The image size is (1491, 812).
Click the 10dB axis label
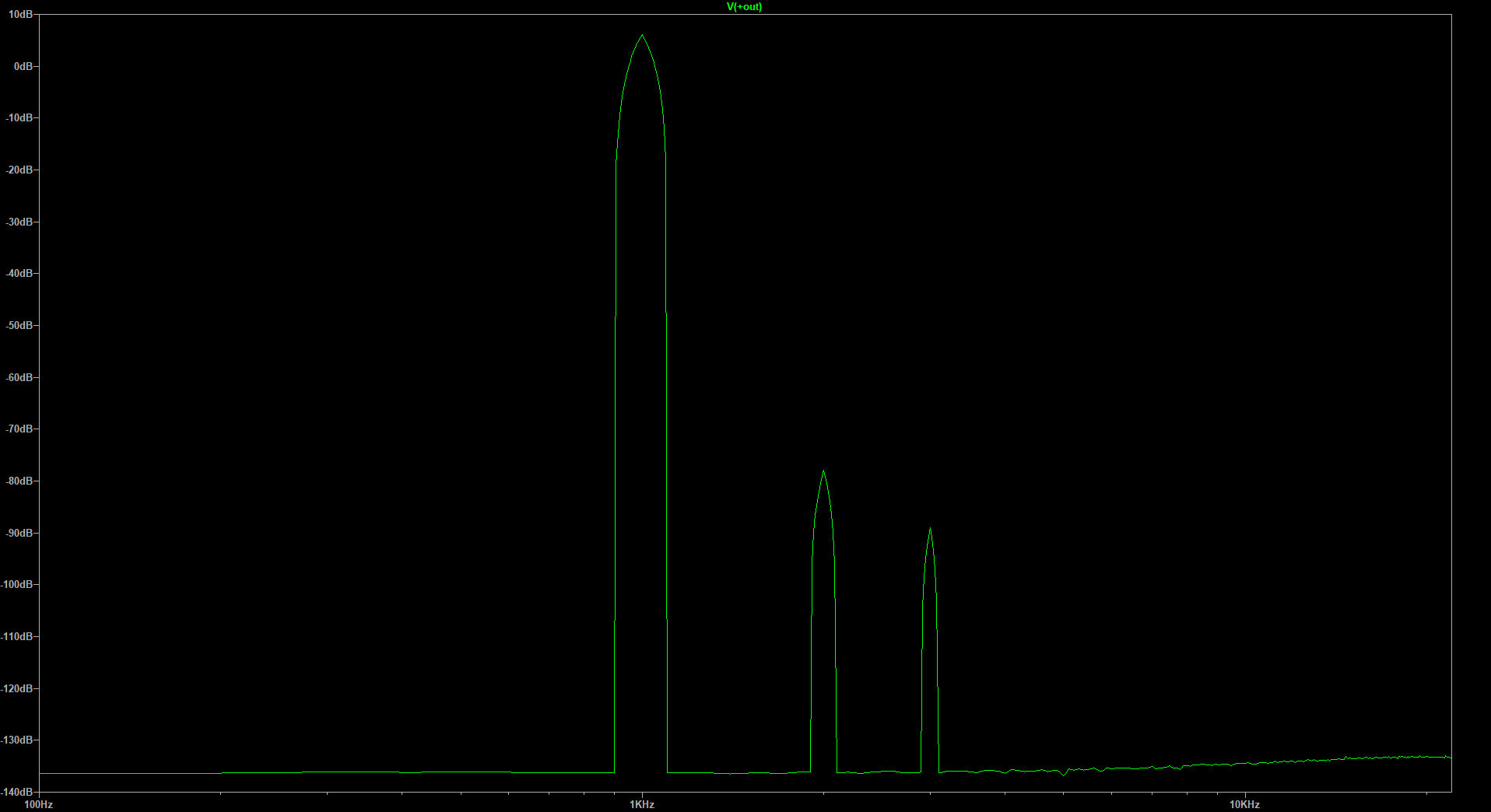tap(20, 15)
